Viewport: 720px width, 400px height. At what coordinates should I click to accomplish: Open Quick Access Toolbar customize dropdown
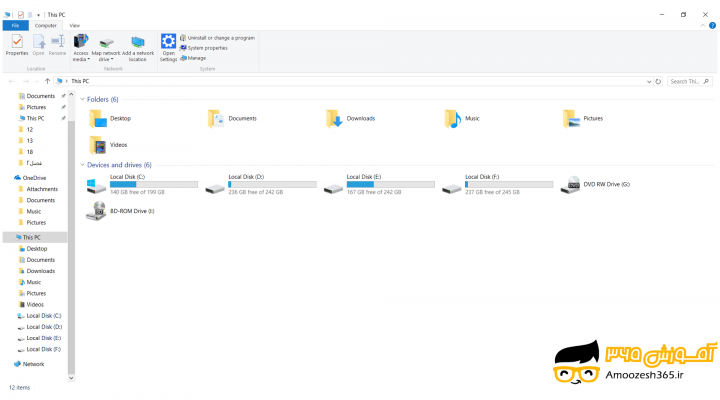pos(39,15)
